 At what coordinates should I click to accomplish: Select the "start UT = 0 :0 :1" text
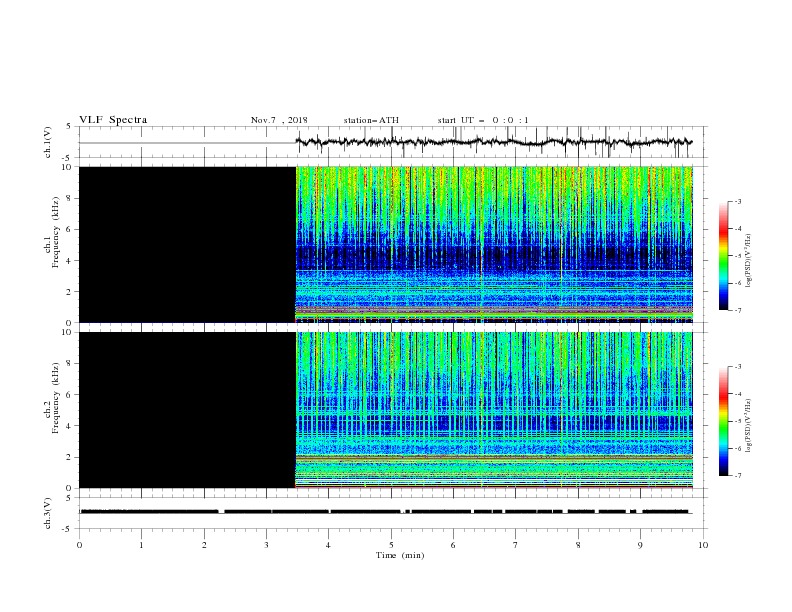click(483, 120)
